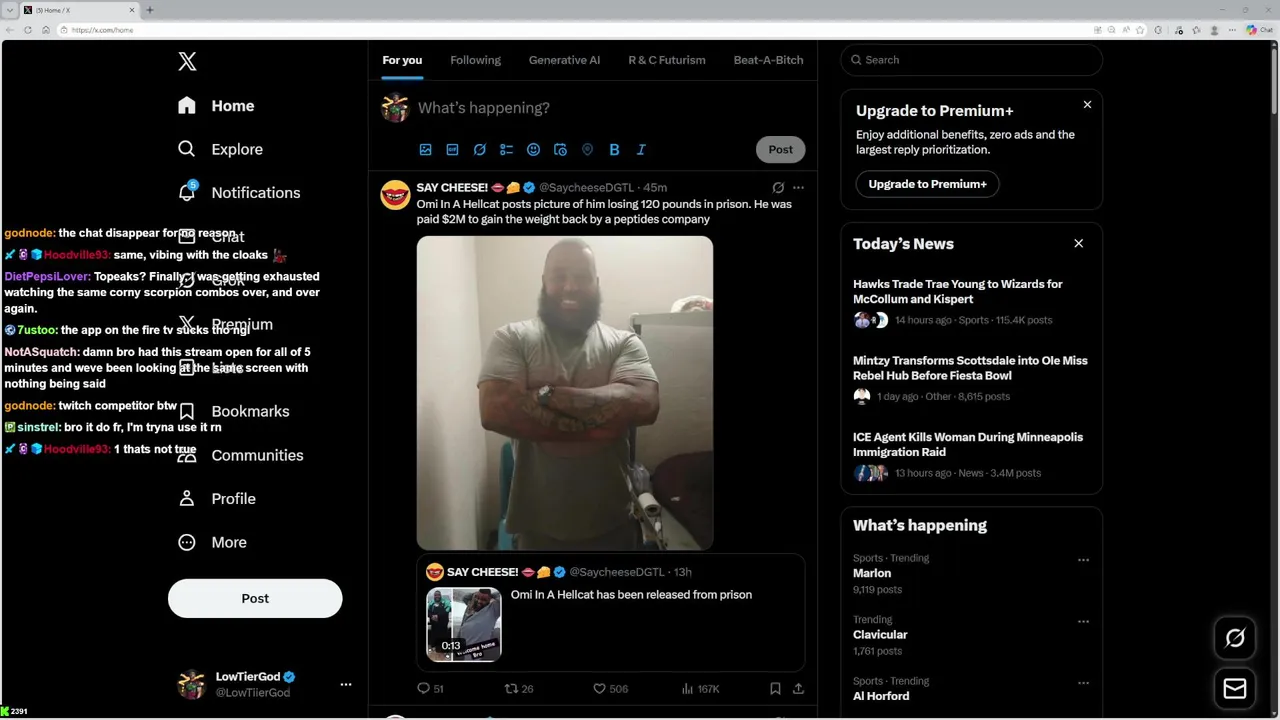
Task: Click the gray Post button in composer
Action: click(x=780, y=149)
